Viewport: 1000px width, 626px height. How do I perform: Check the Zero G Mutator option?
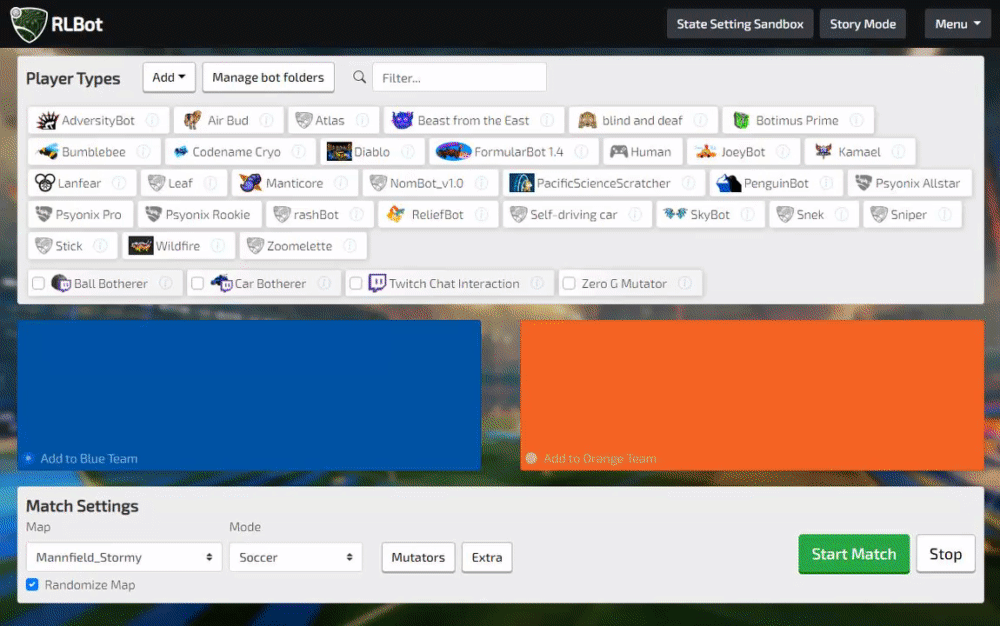[567, 283]
